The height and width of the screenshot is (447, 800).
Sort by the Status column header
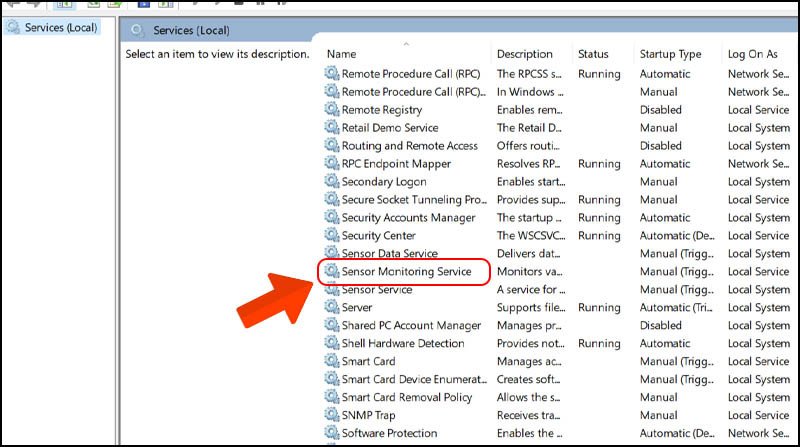coord(593,54)
